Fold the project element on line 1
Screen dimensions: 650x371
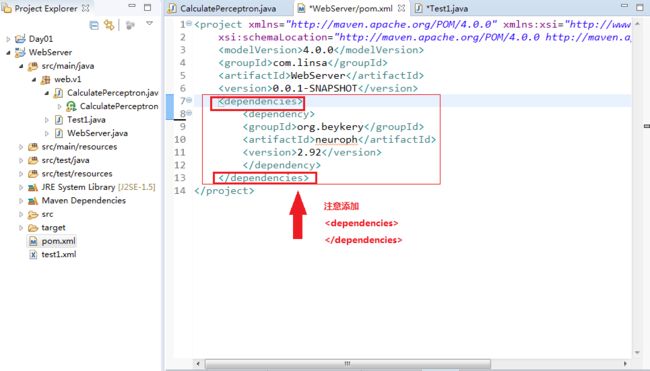pos(189,24)
